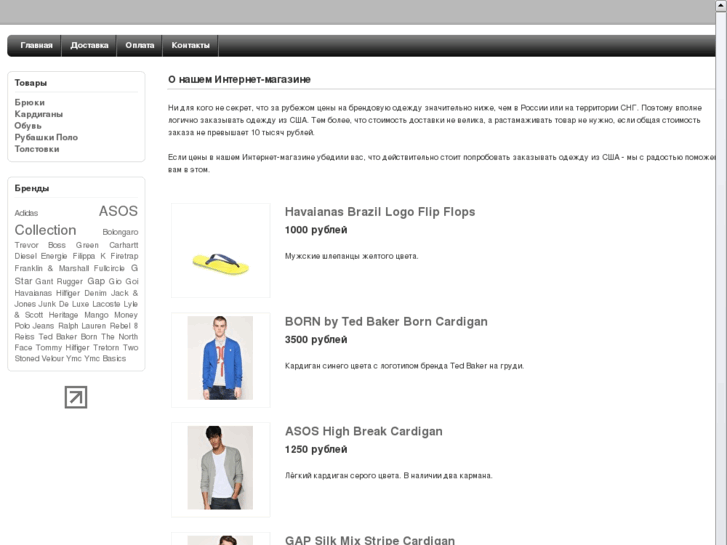Click the Лёгкий кардиган серого цвета description

[389, 476]
